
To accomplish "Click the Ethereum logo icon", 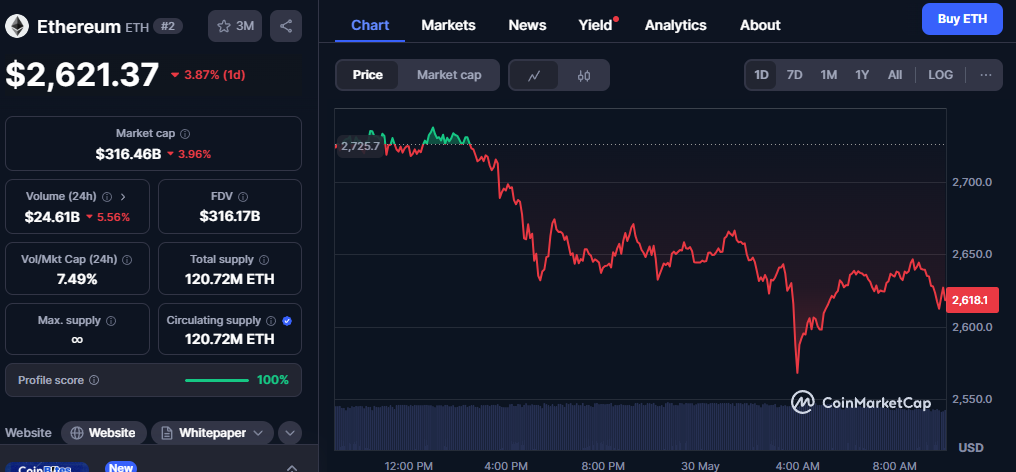I will point(17,26).
